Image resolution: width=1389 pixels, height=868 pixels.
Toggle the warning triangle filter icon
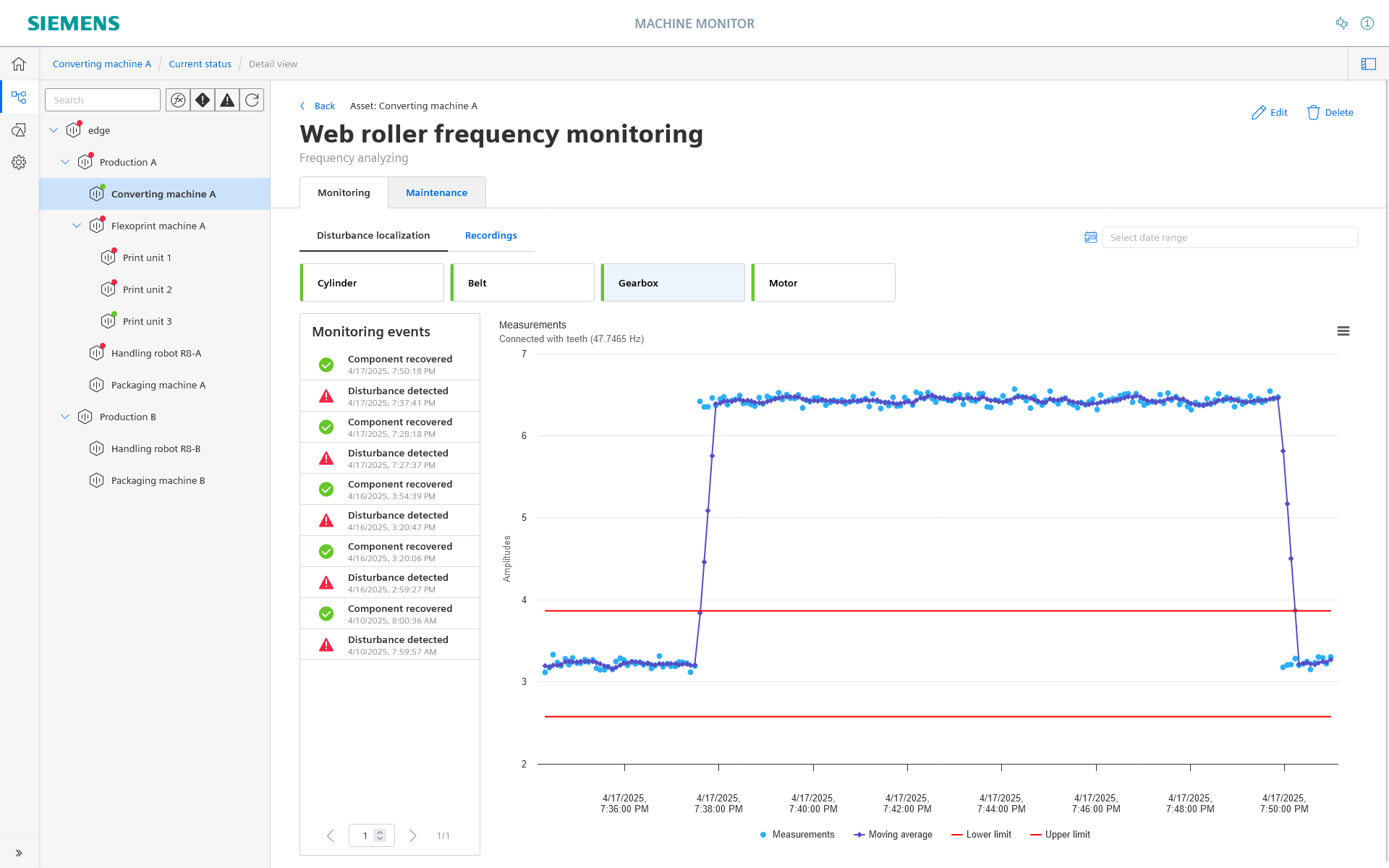(x=227, y=100)
